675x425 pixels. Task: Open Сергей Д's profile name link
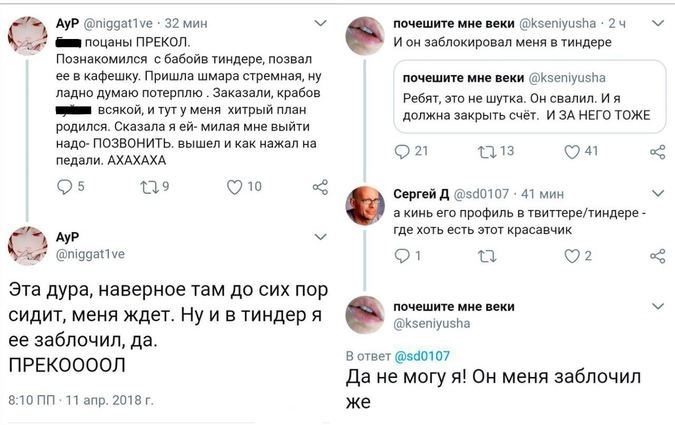click(x=424, y=193)
